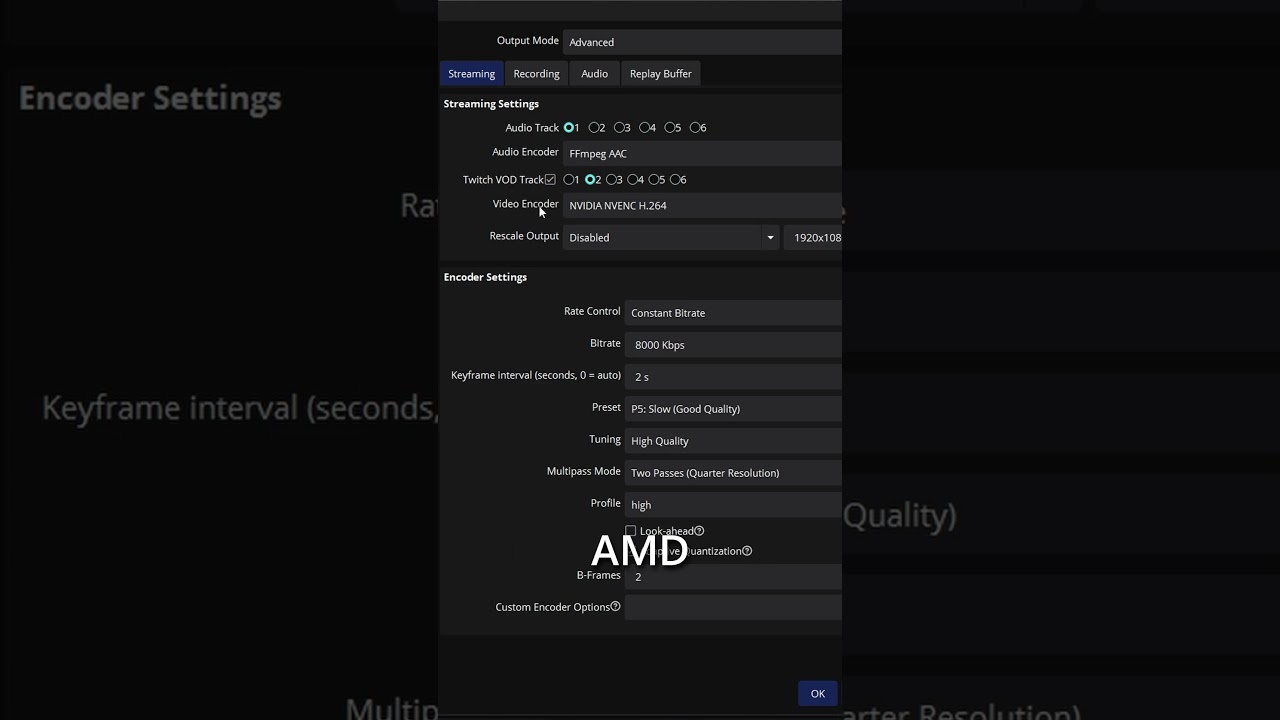
Task: Toggle the Twitch VOD Track checkbox
Action: 550,180
